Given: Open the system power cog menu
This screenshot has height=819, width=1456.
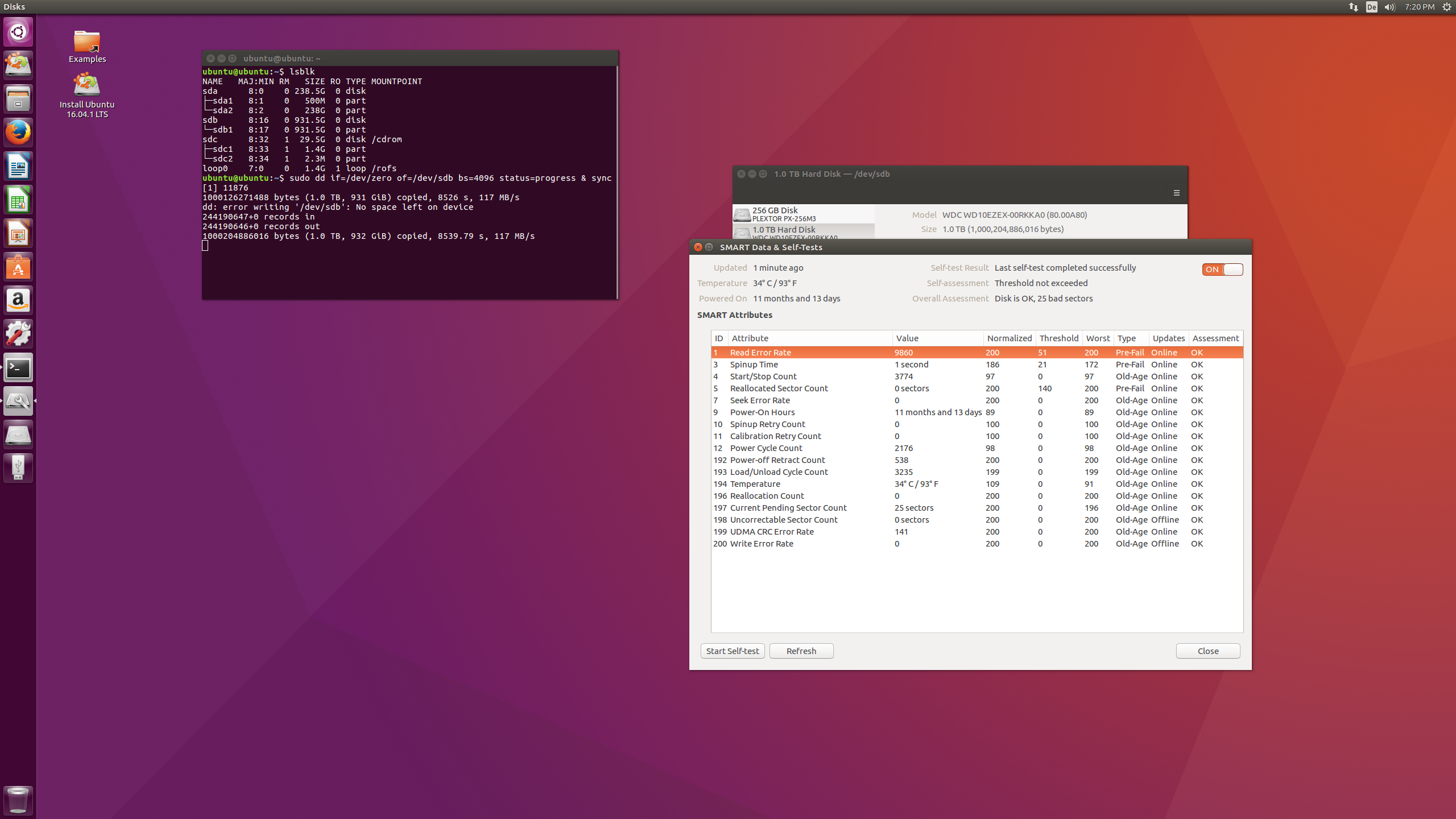Looking at the screenshot, I should pyautogui.click(x=1446, y=7).
